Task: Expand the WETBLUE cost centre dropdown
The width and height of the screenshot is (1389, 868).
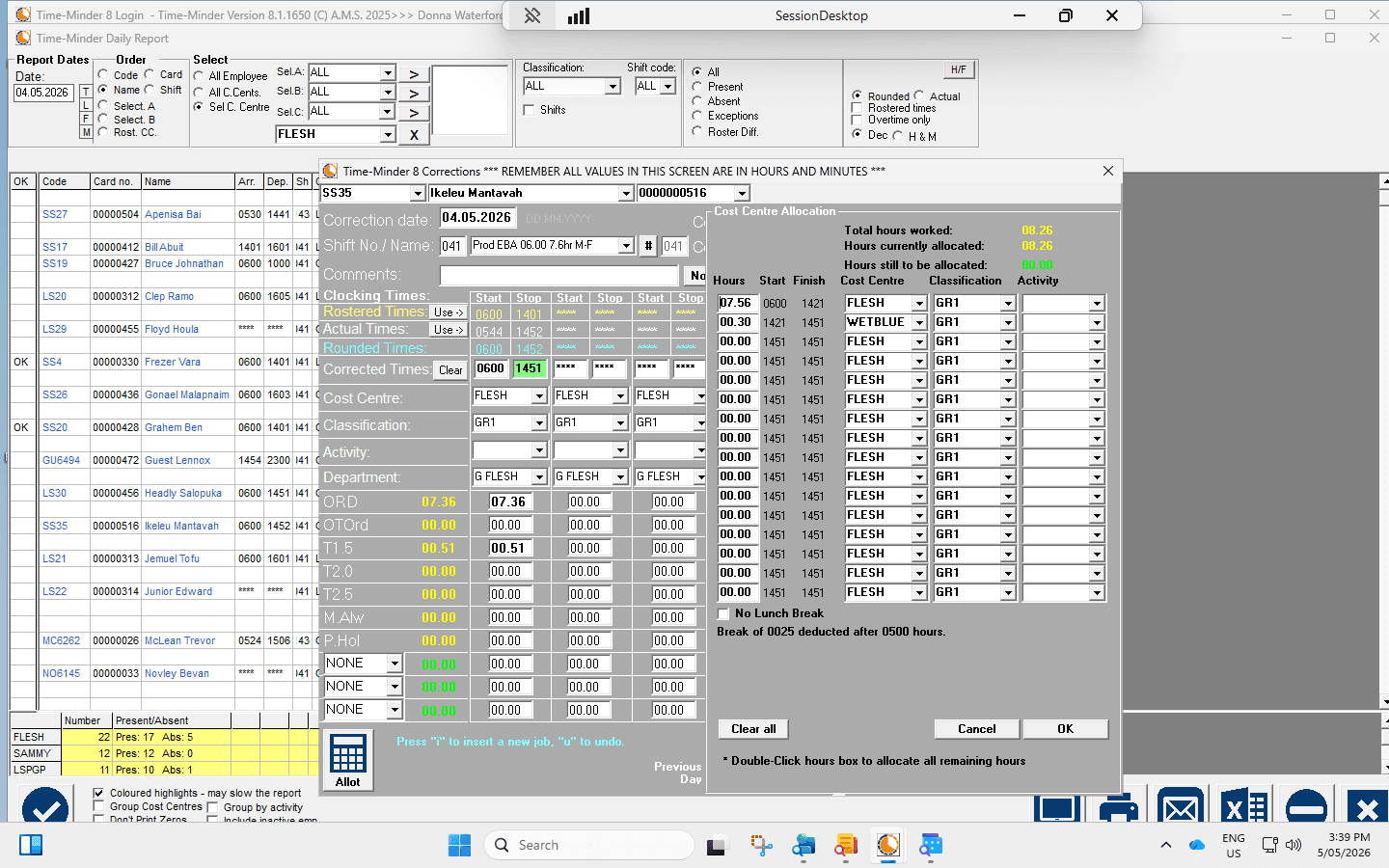Action: [919, 323]
